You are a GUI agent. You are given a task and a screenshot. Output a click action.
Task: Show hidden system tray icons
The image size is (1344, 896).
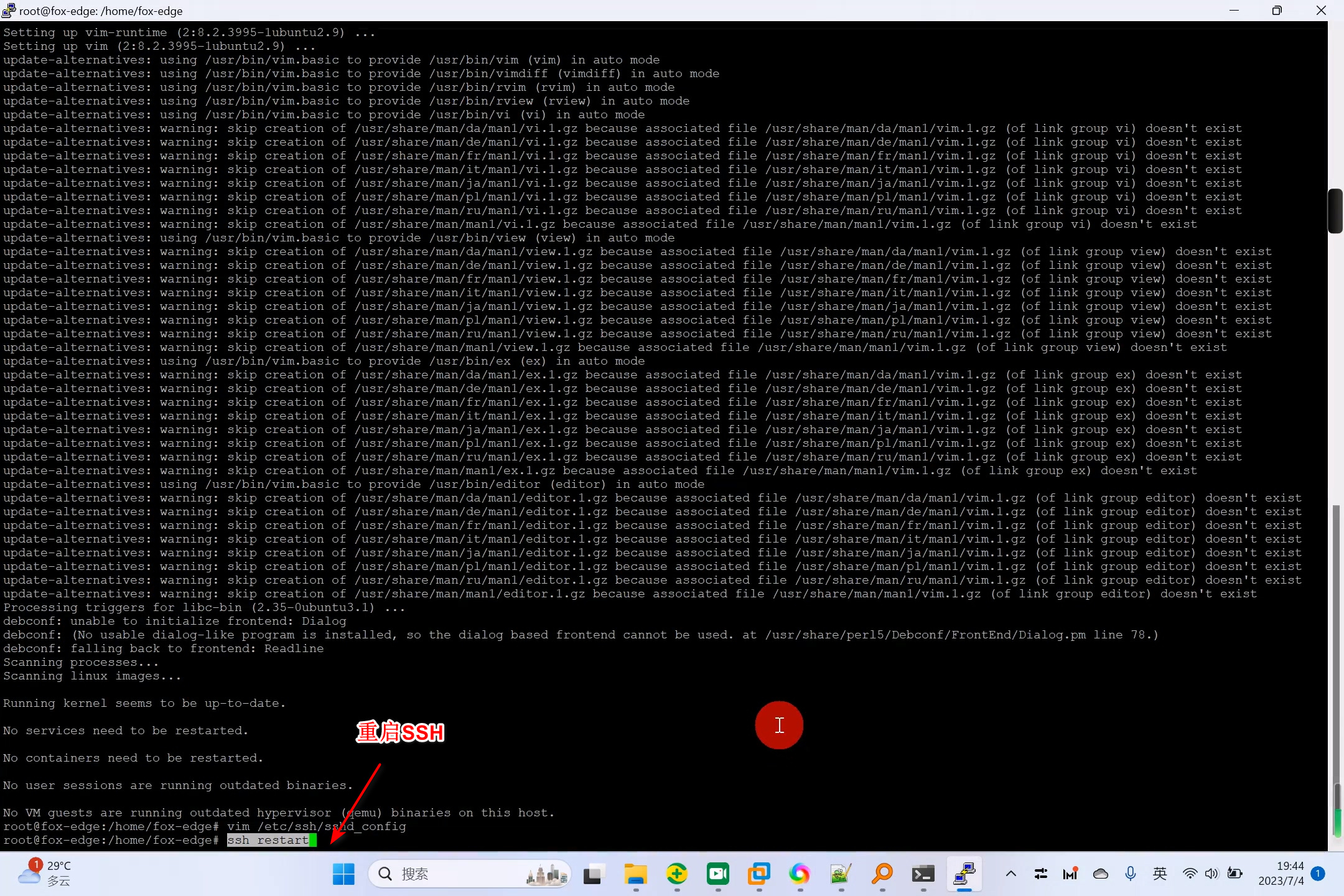point(1011,874)
